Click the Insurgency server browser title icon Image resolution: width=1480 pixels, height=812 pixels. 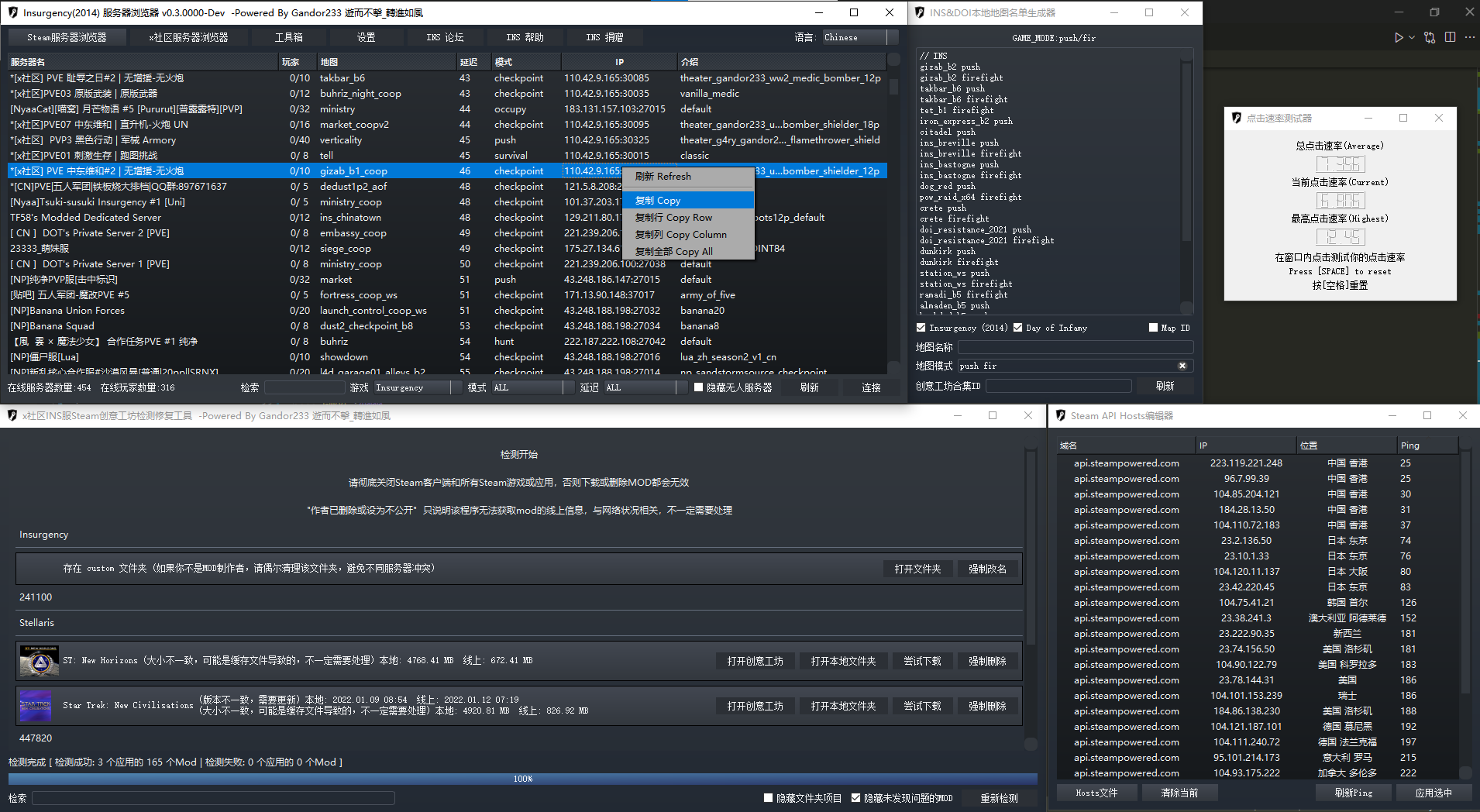point(12,12)
